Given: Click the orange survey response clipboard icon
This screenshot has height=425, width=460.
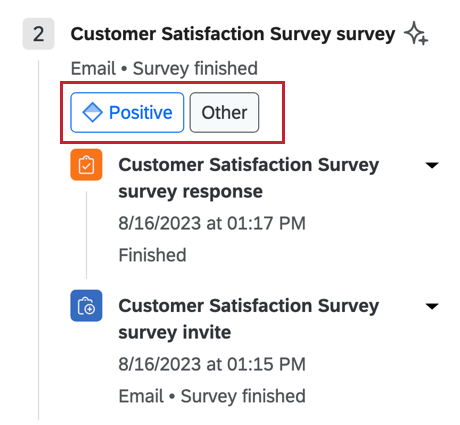Looking at the screenshot, I should point(86,165).
